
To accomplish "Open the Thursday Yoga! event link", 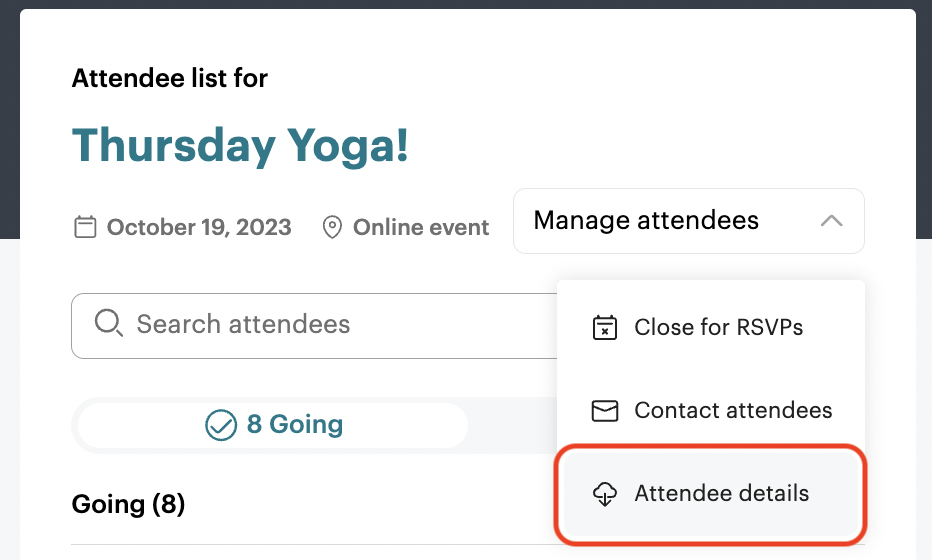I will 240,146.
